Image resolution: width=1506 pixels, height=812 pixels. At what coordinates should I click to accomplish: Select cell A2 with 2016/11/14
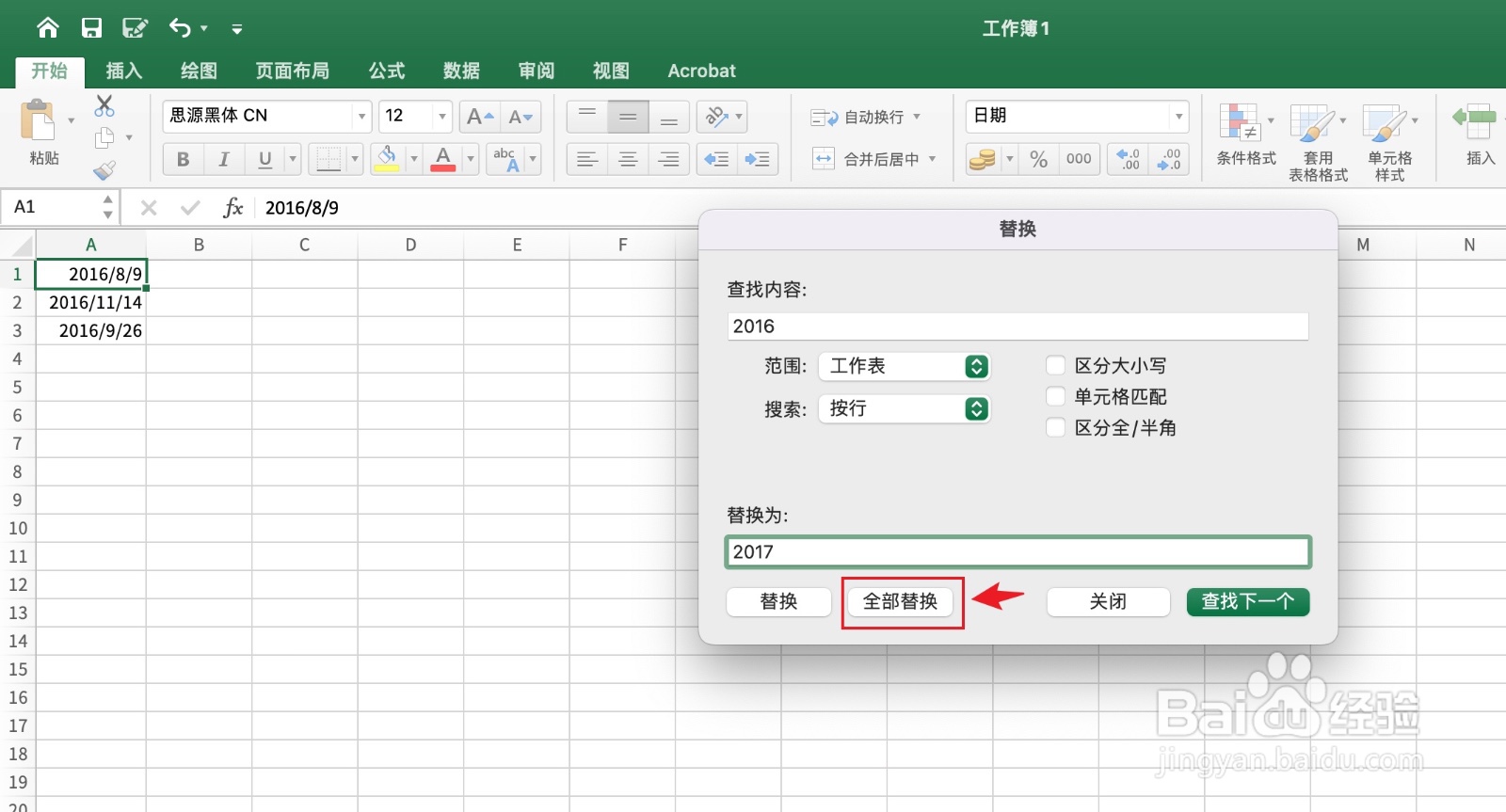[x=90, y=302]
